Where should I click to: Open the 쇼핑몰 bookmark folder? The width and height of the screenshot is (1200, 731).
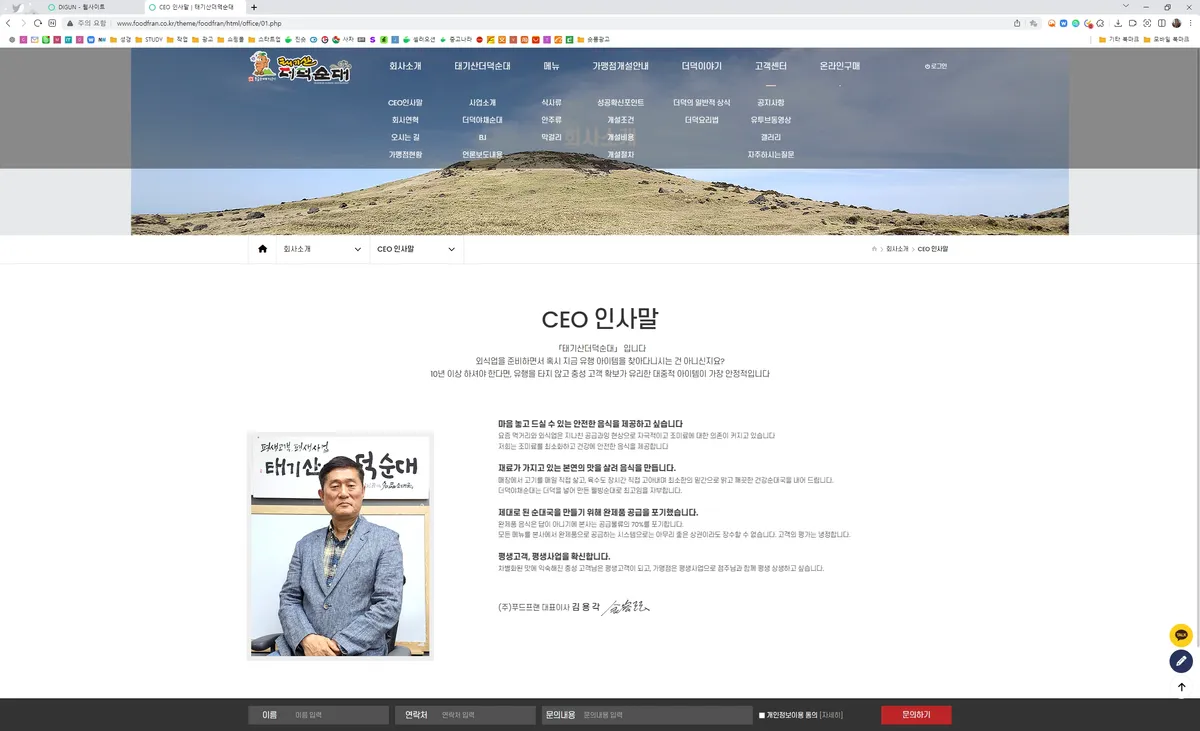[230, 39]
